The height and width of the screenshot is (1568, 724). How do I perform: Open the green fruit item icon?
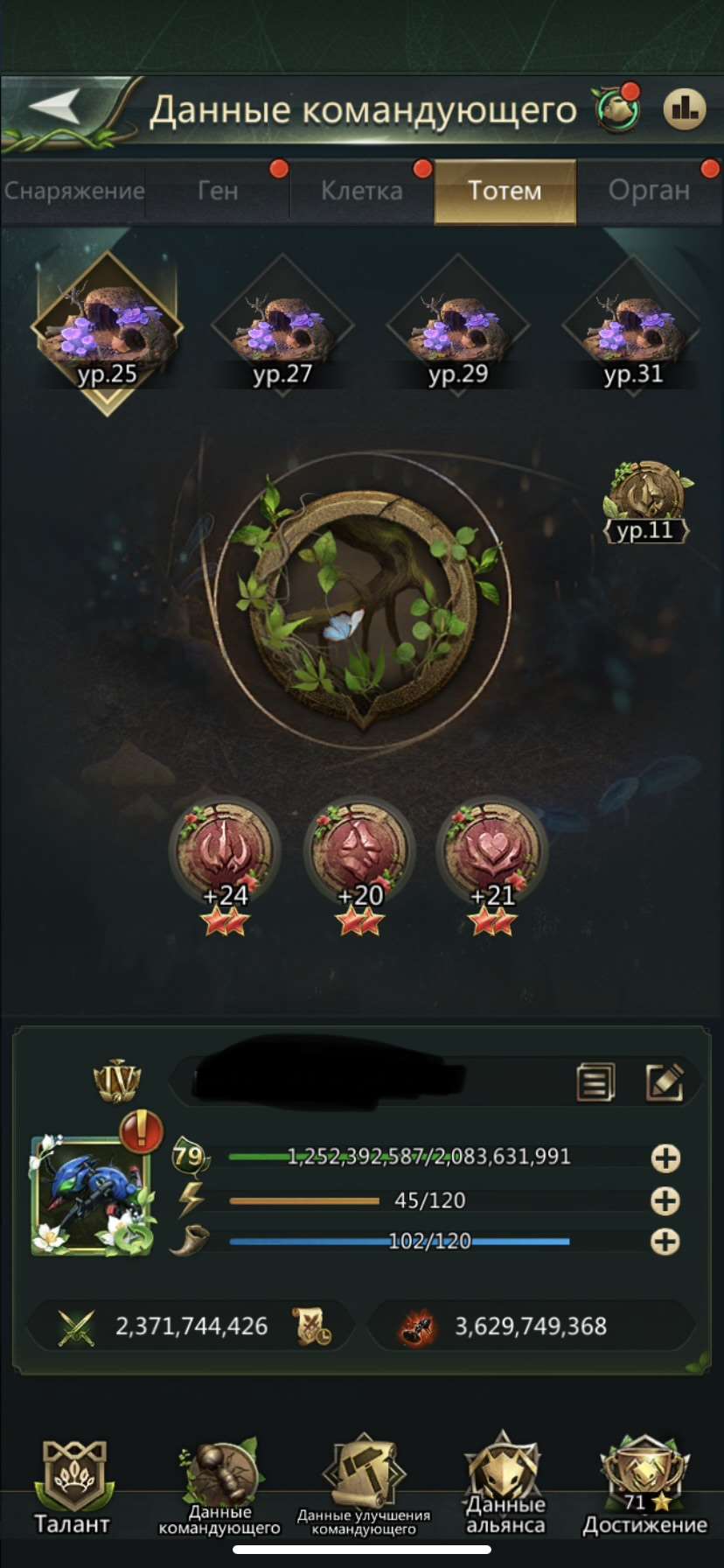pyautogui.click(x=618, y=108)
